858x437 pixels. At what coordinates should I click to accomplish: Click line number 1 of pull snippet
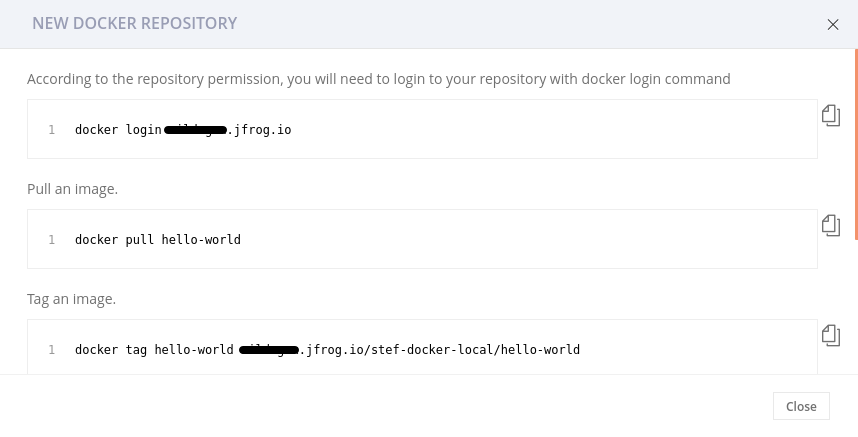(x=51, y=240)
